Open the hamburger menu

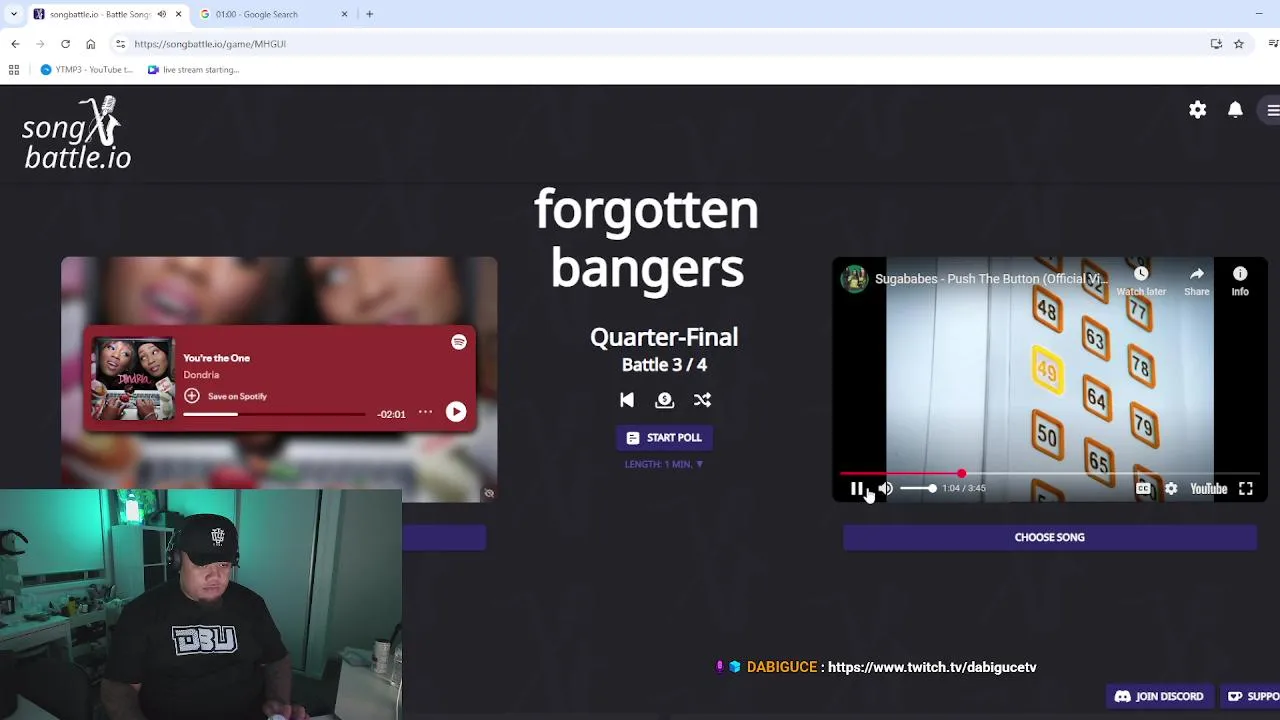coord(1272,110)
